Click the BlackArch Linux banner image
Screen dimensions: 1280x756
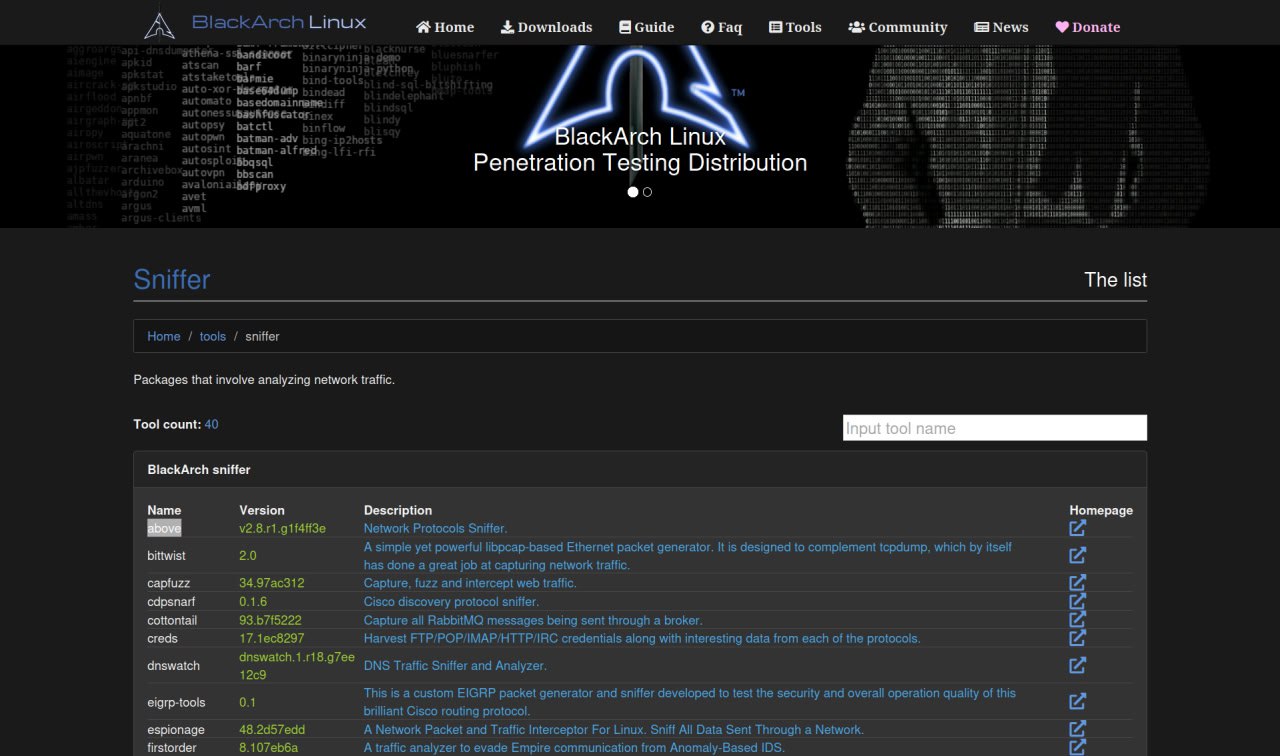[640, 136]
